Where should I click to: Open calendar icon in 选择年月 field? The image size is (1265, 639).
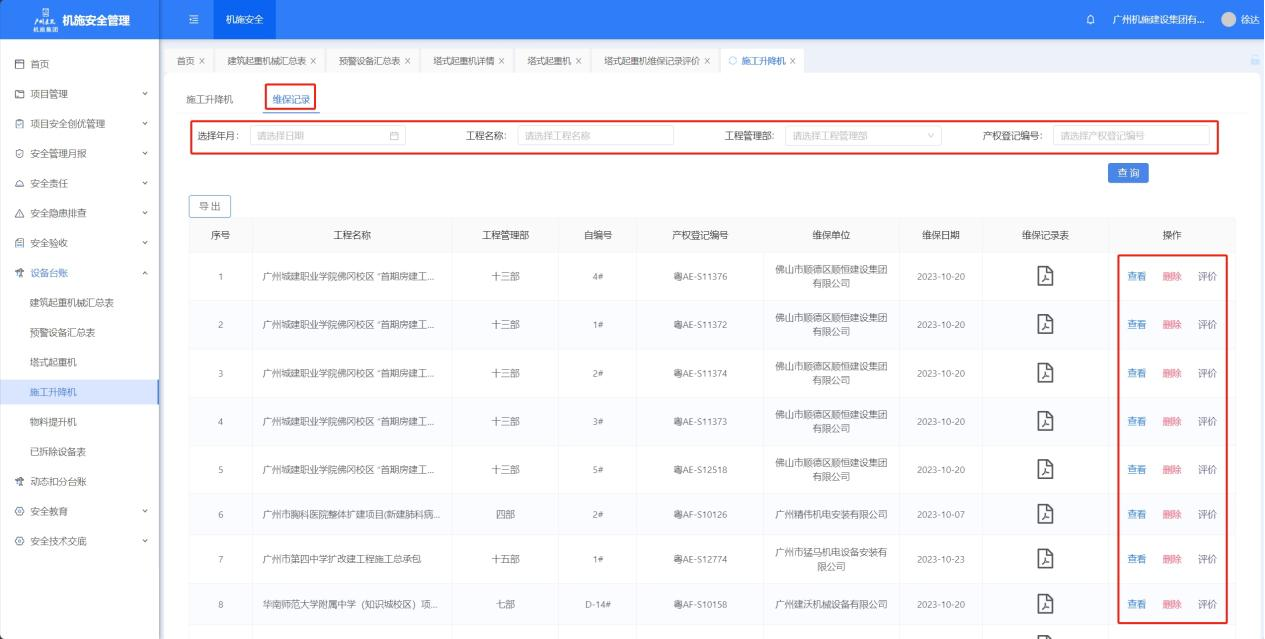click(394, 136)
